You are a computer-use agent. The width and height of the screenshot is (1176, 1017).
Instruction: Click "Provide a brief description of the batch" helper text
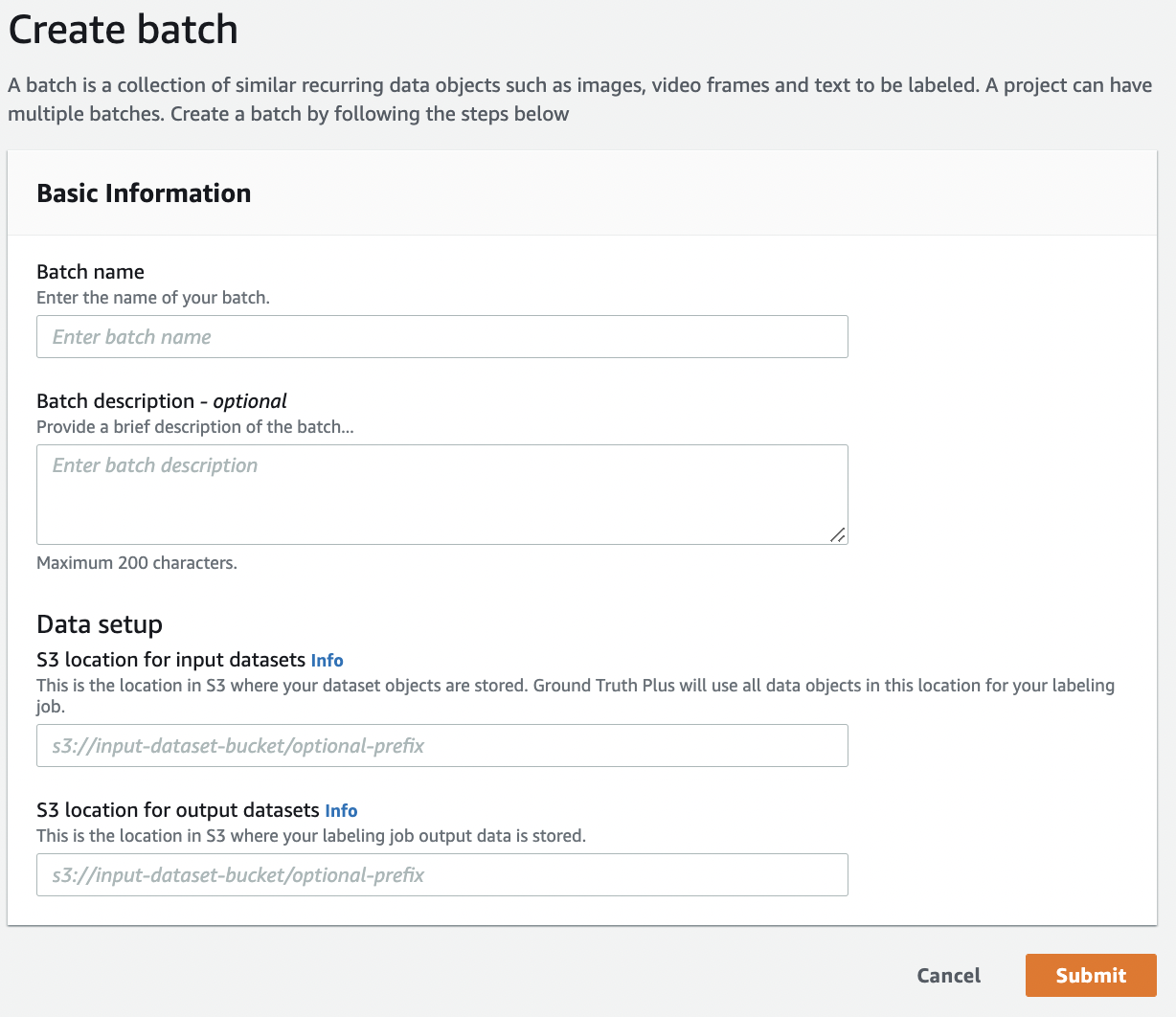point(194,427)
